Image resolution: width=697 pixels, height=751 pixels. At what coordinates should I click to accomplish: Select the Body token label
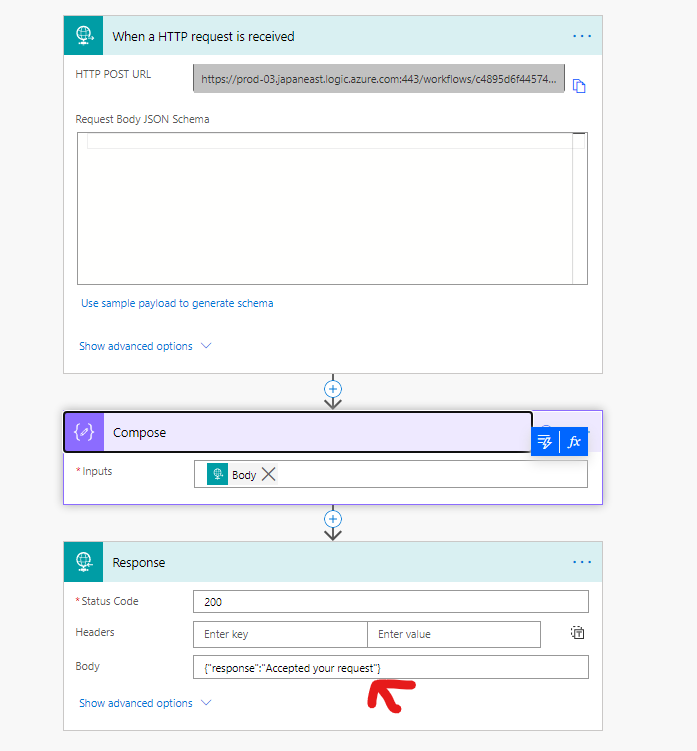244,475
